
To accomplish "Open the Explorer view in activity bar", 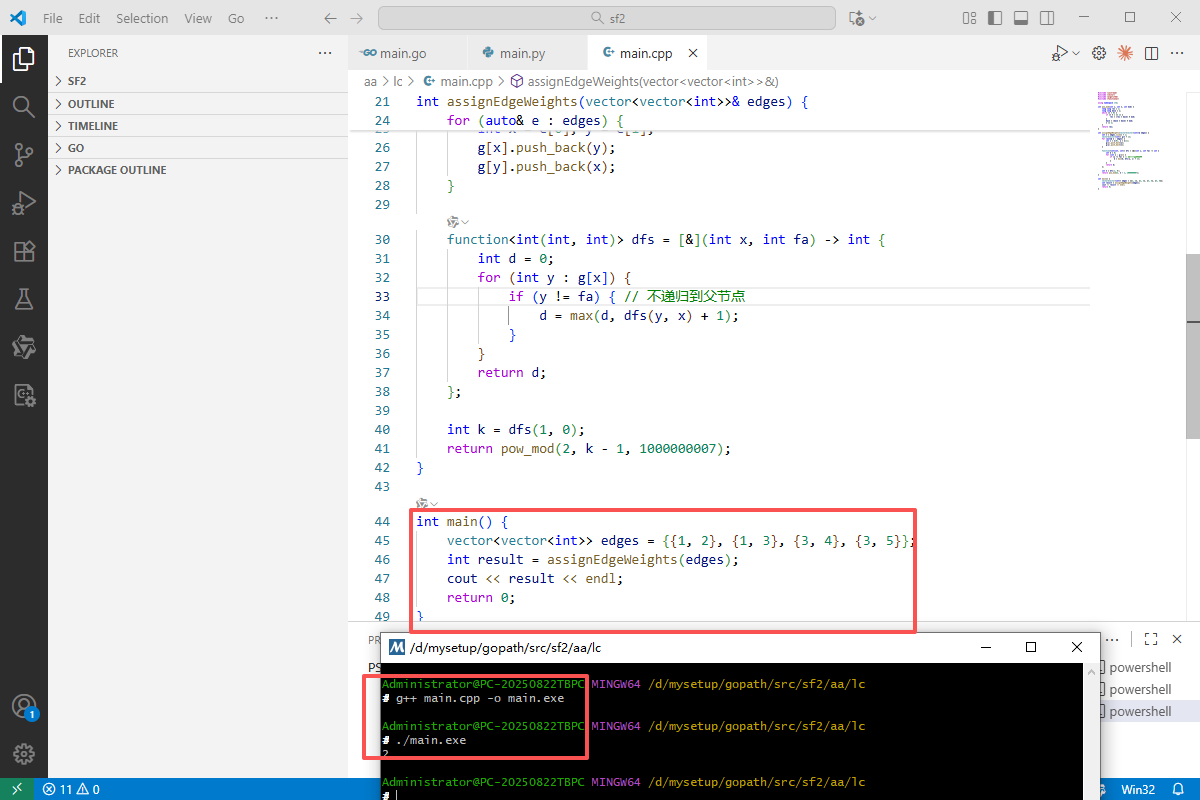I will [x=24, y=59].
